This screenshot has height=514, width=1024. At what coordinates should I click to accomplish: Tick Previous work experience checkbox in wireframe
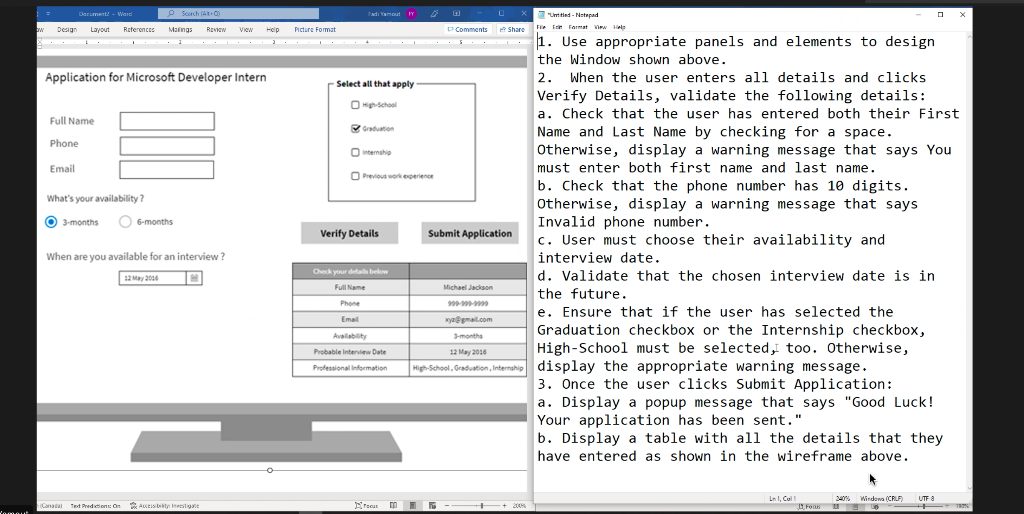[355, 176]
